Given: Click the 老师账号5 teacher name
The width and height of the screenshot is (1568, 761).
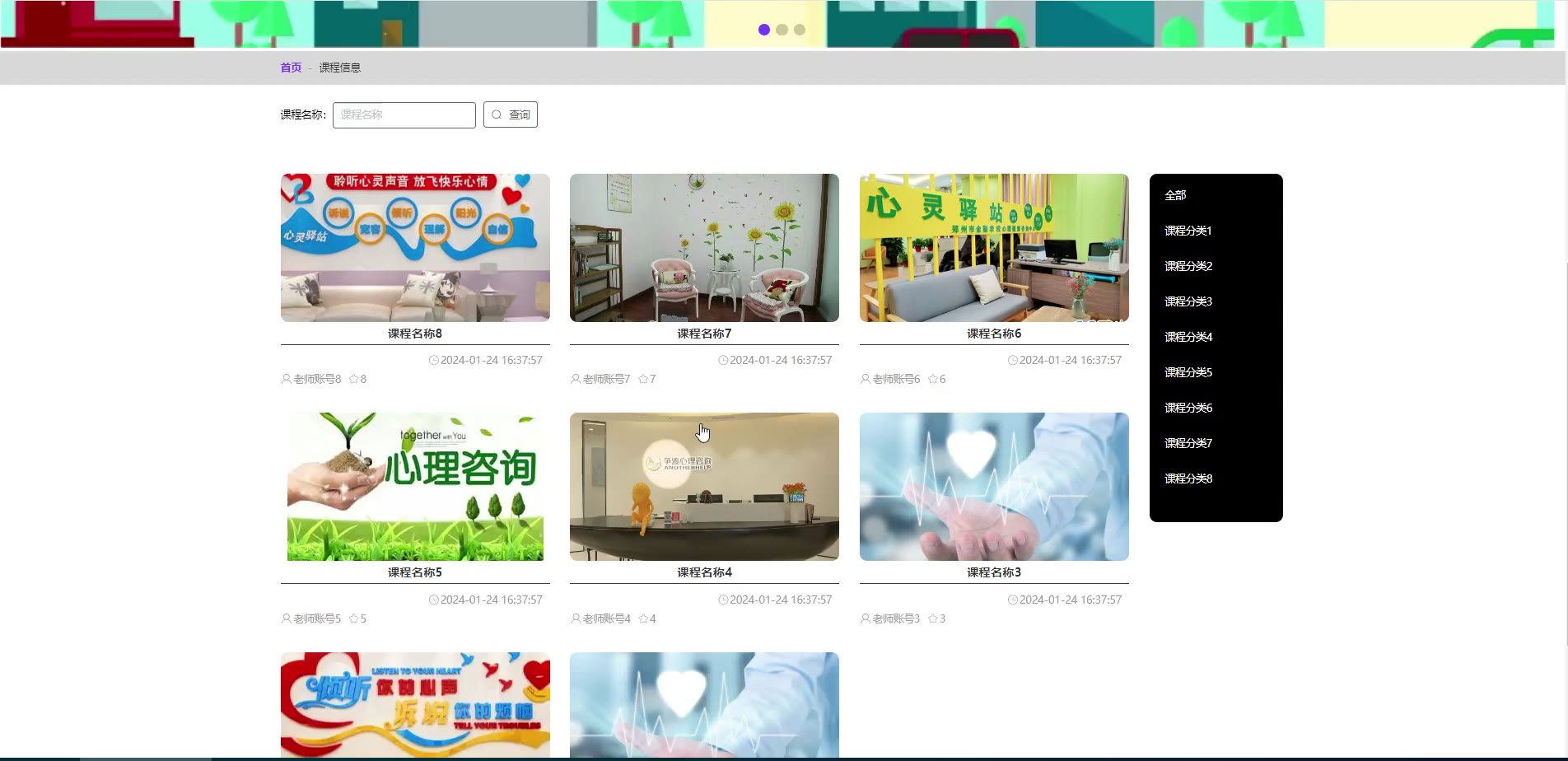Looking at the screenshot, I should pyautogui.click(x=317, y=619).
